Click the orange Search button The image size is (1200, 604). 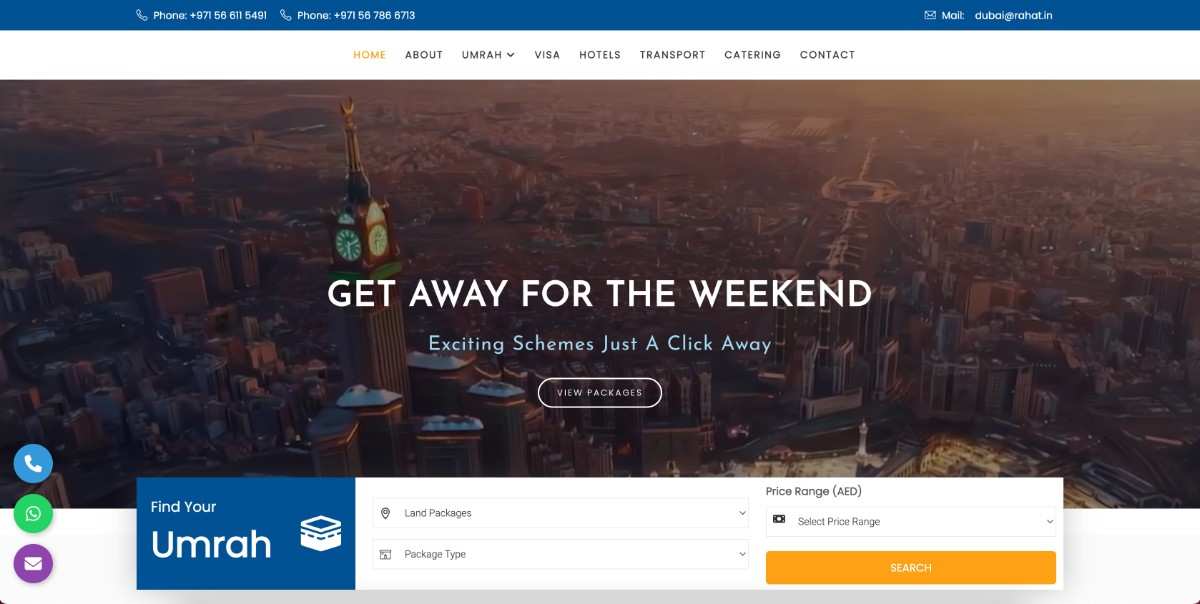pos(911,567)
